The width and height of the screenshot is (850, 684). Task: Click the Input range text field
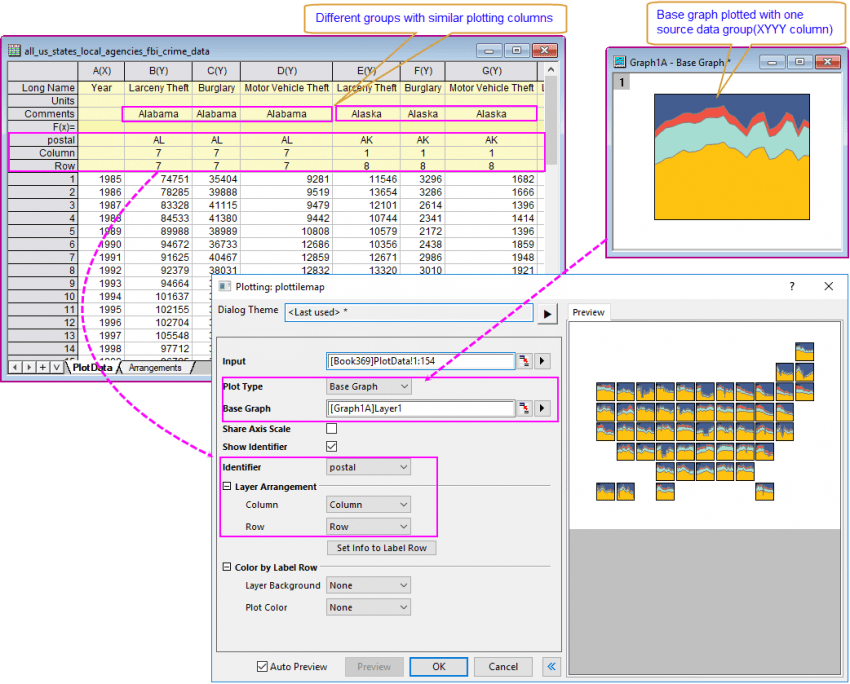[421, 361]
